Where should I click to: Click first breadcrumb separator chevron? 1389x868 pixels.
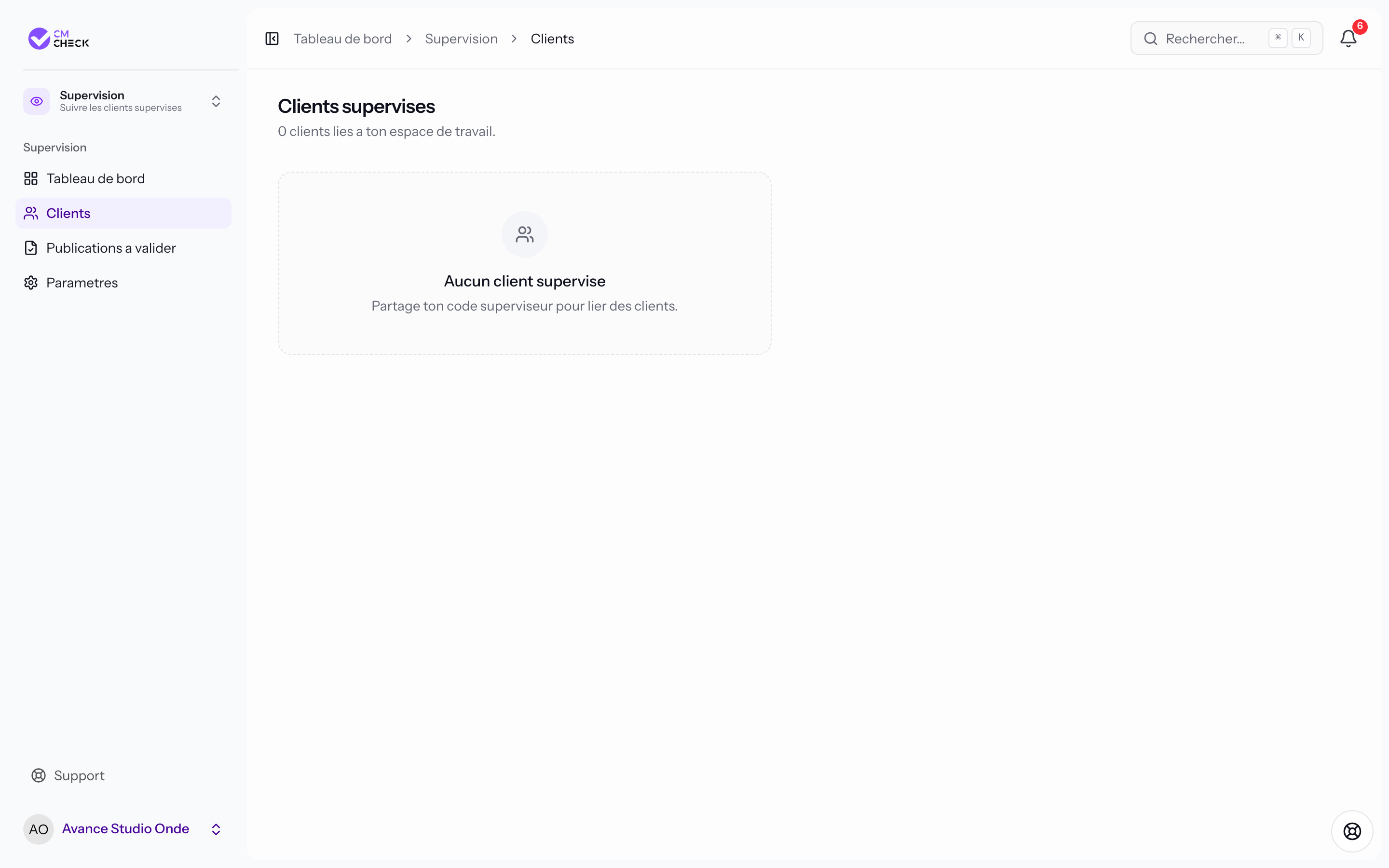tap(409, 39)
